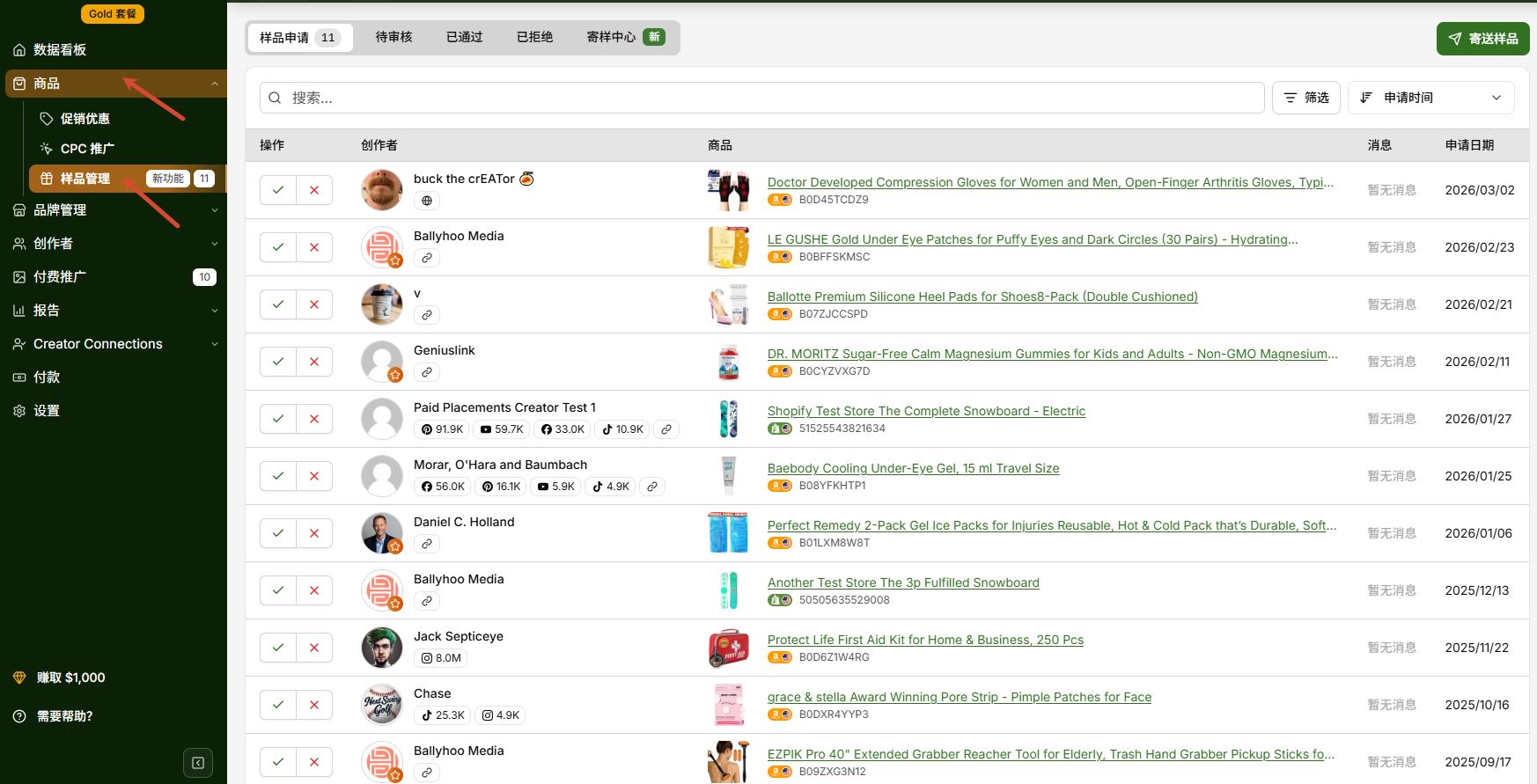Open the 筛选 filter button
The image size is (1537, 784).
[1306, 98]
